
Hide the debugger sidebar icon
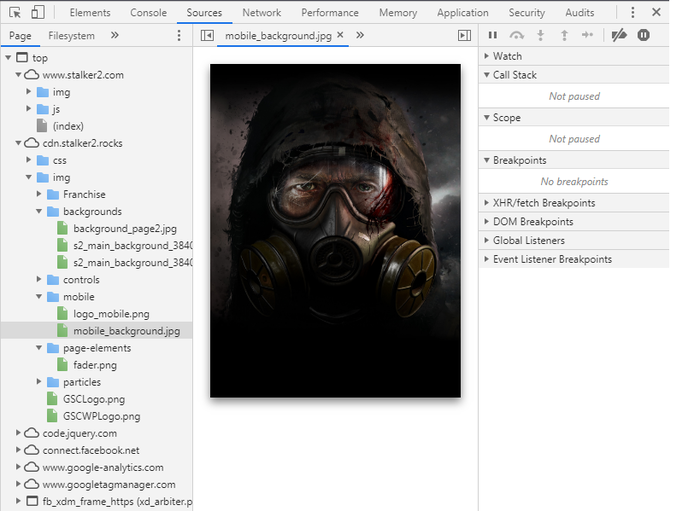tap(464, 35)
